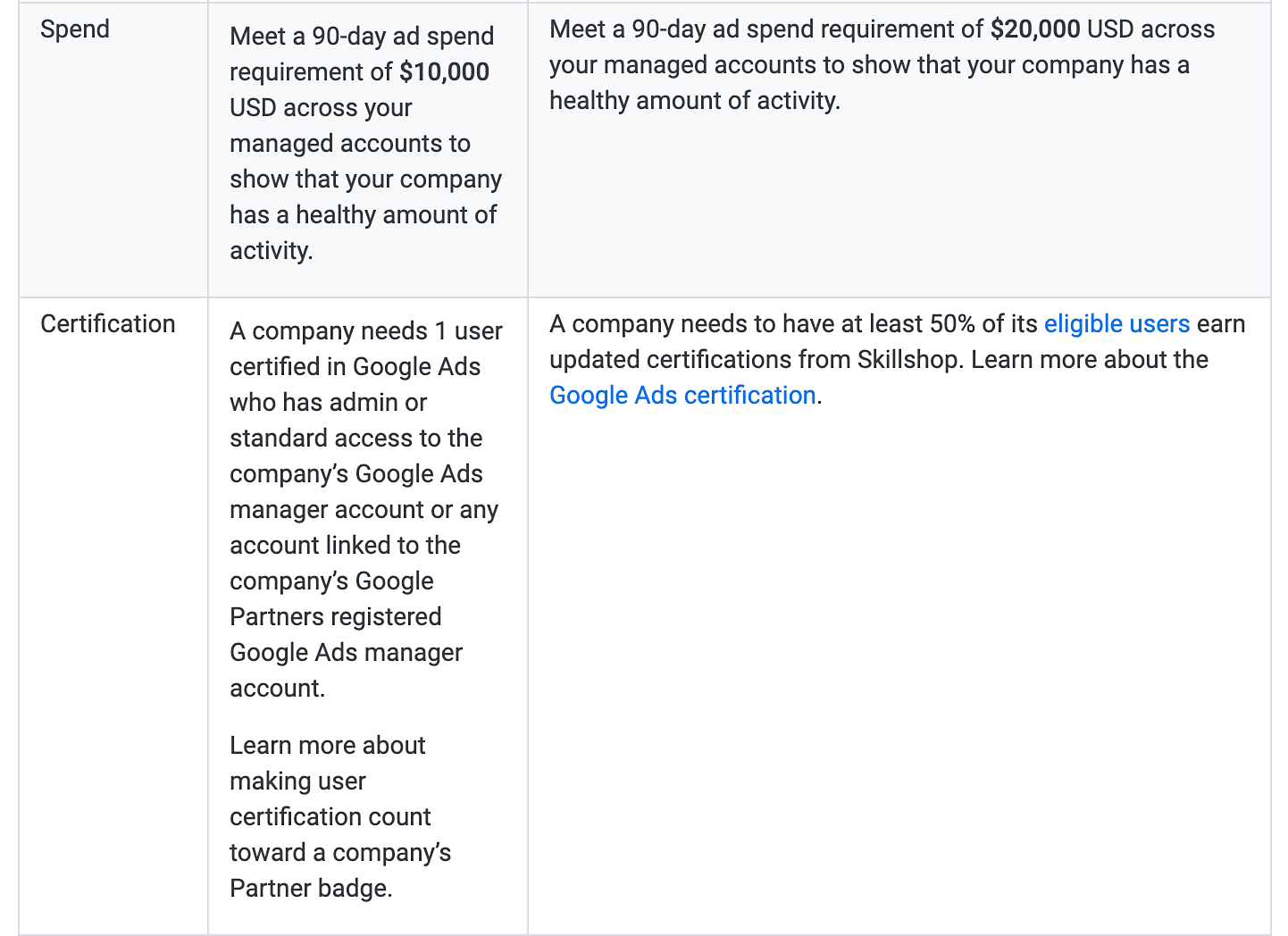The height and width of the screenshot is (936, 1288).
Task: Click the Spend row label
Action: pos(75,29)
